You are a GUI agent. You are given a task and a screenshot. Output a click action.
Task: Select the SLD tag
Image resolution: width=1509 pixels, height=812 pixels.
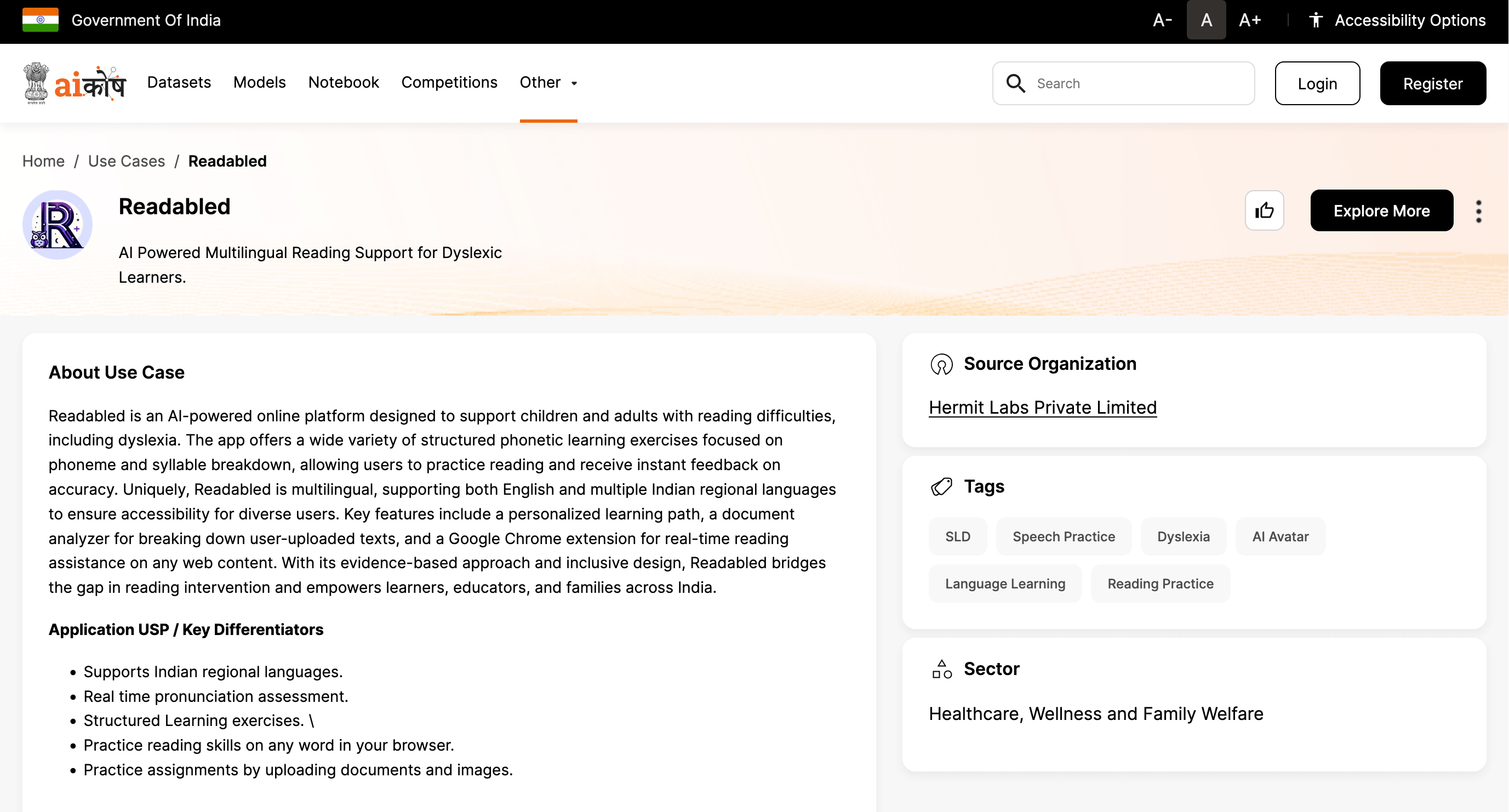pyautogui.click(x=958, y=536)
